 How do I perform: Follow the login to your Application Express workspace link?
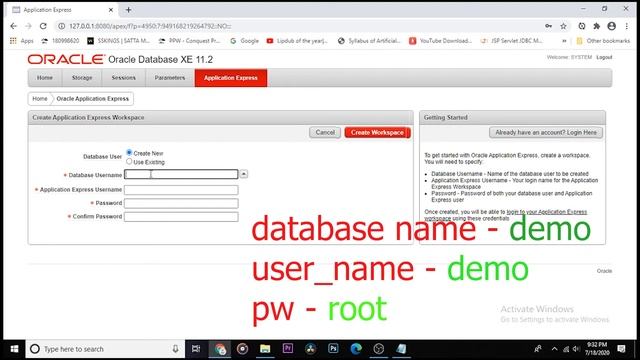click(547, 212)
